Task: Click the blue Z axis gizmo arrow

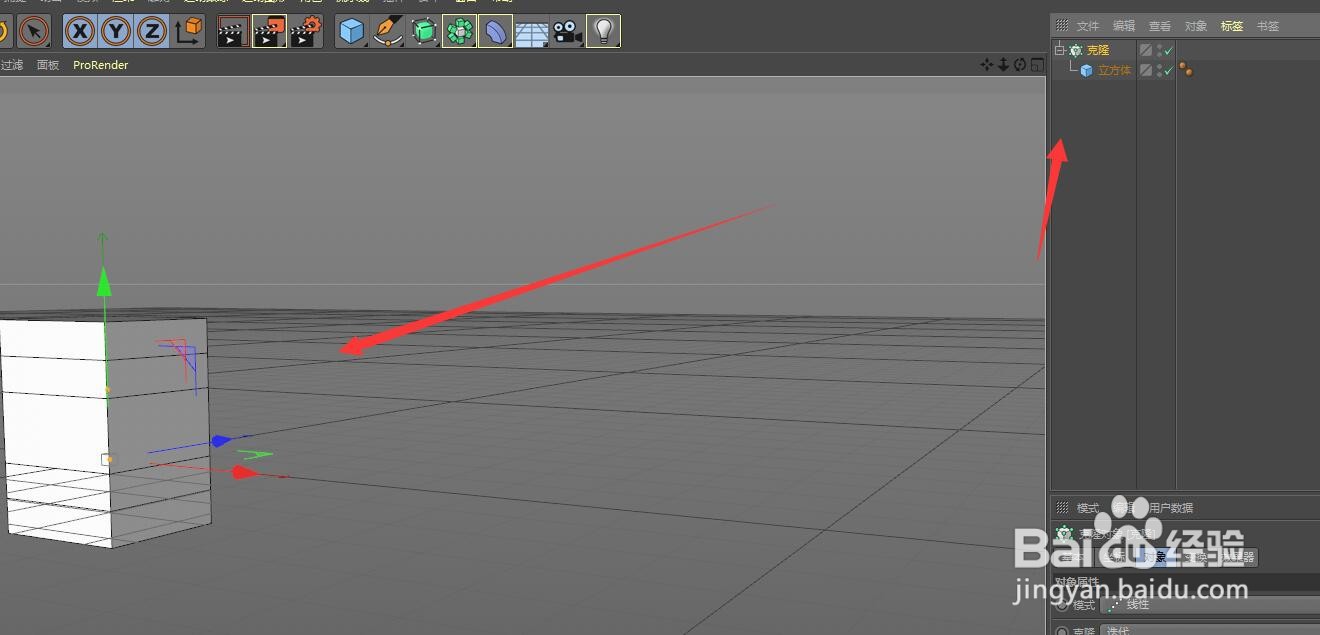Action: coord(220,440)
